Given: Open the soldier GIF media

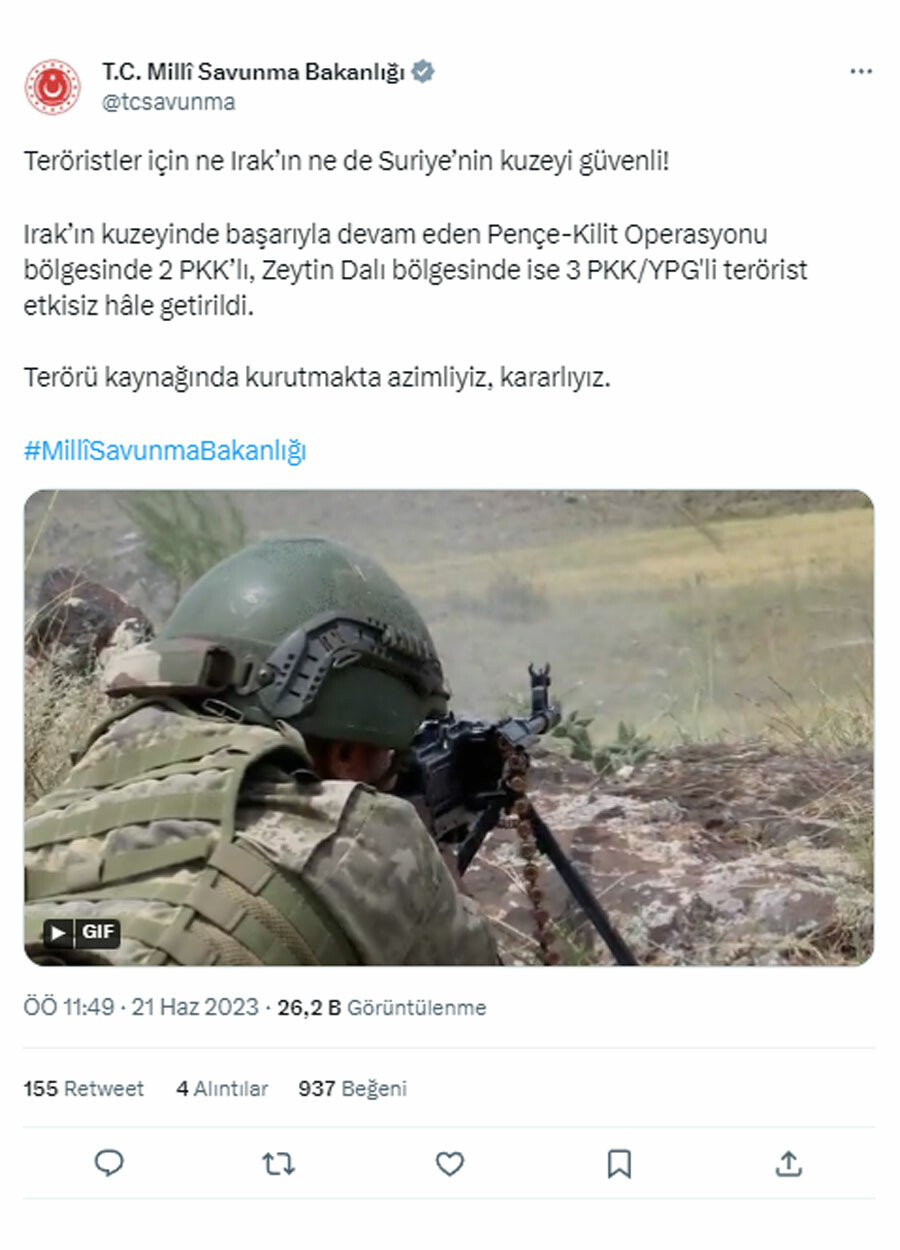Looking at the screenshot, I should tap(449, 727).
